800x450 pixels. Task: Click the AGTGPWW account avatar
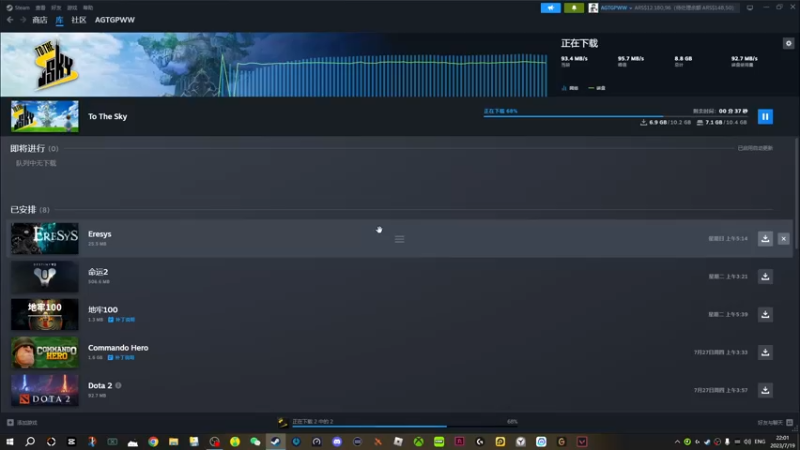(593, 8)
